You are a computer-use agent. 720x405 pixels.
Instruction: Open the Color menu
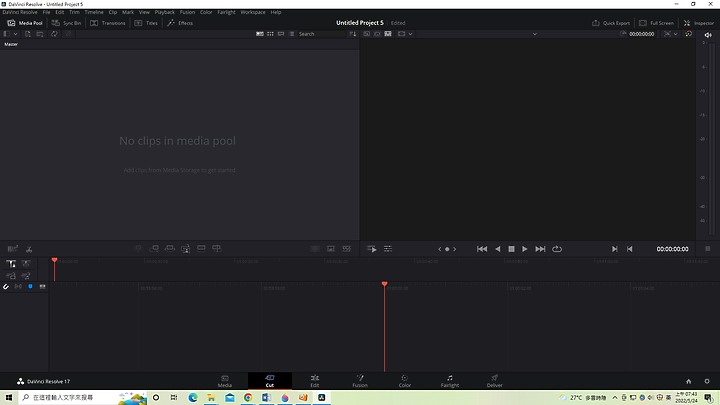[x=206, y=12]
